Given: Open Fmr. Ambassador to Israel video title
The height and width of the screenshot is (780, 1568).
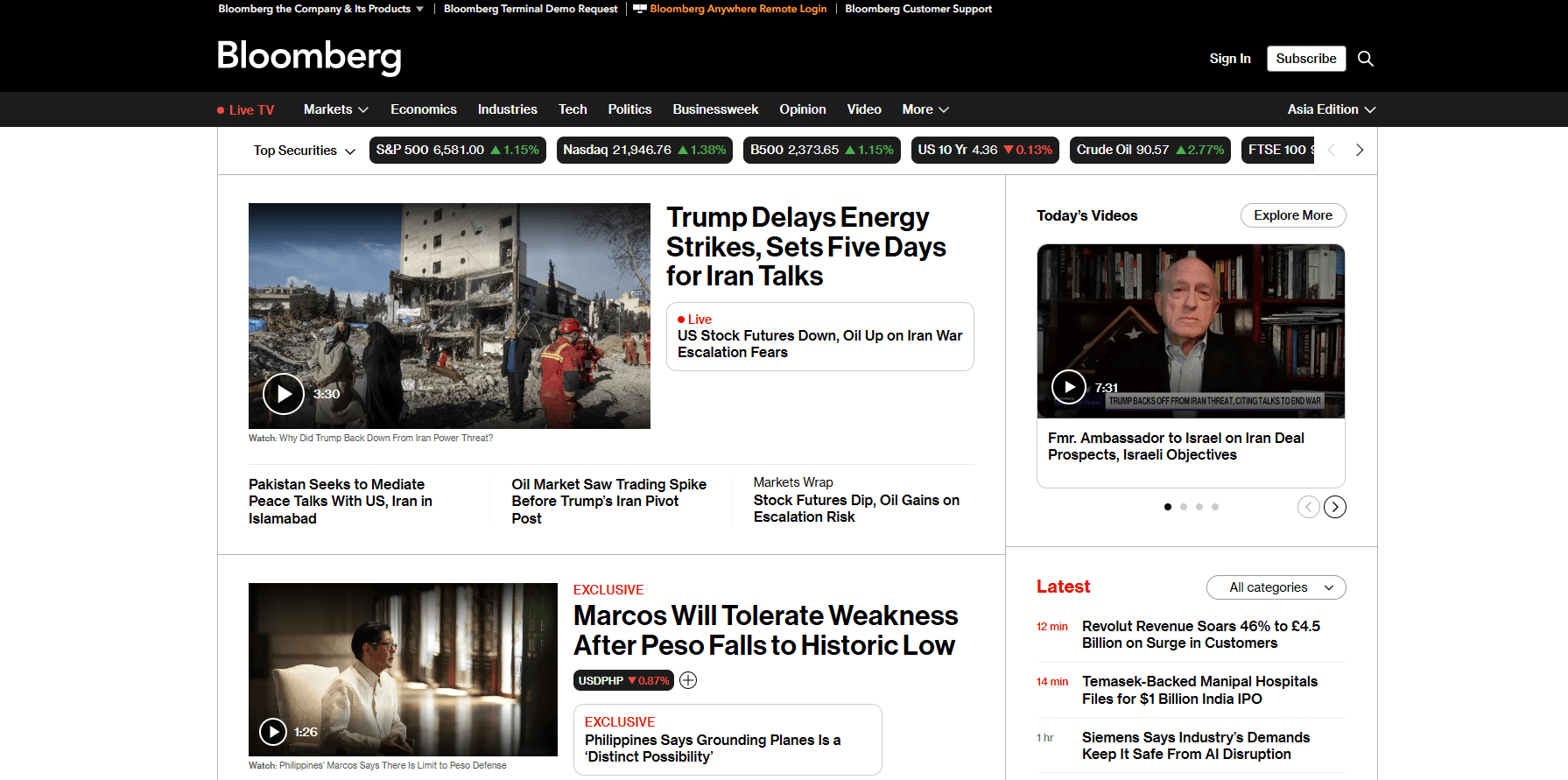Looking at the screenshot, I should (x=1176, y=446).
